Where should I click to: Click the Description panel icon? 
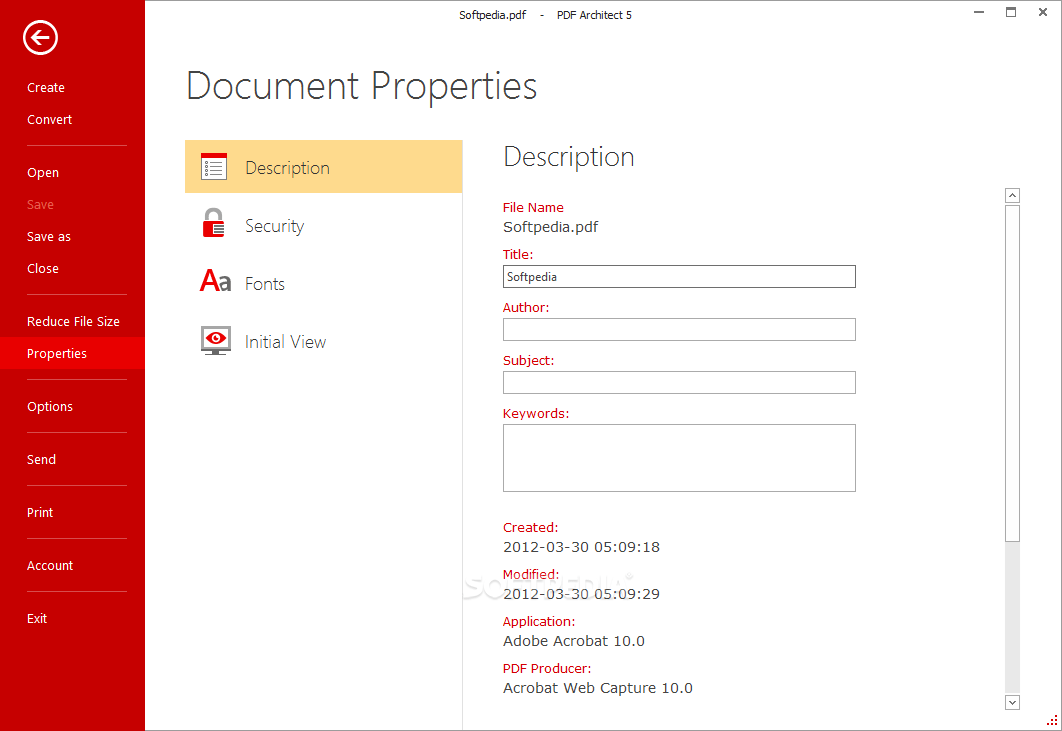pos(213,166)
